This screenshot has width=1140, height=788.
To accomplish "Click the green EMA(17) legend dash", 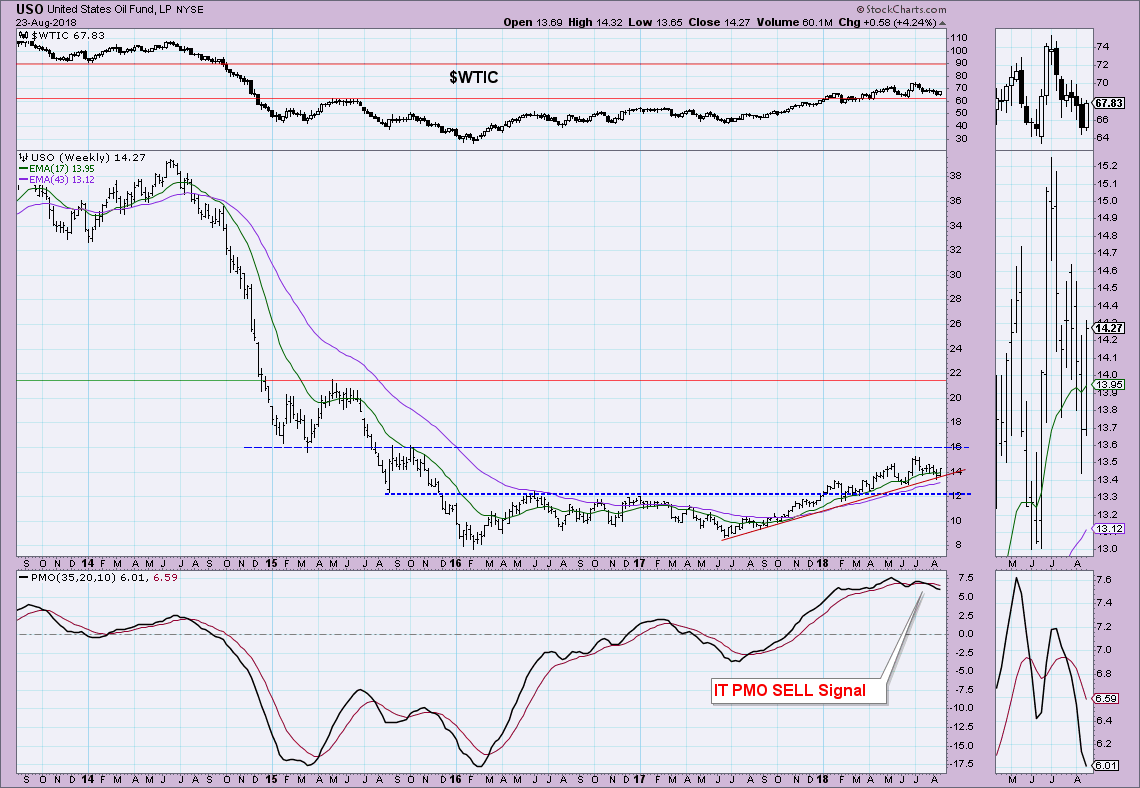I will [x=23, y=169].
